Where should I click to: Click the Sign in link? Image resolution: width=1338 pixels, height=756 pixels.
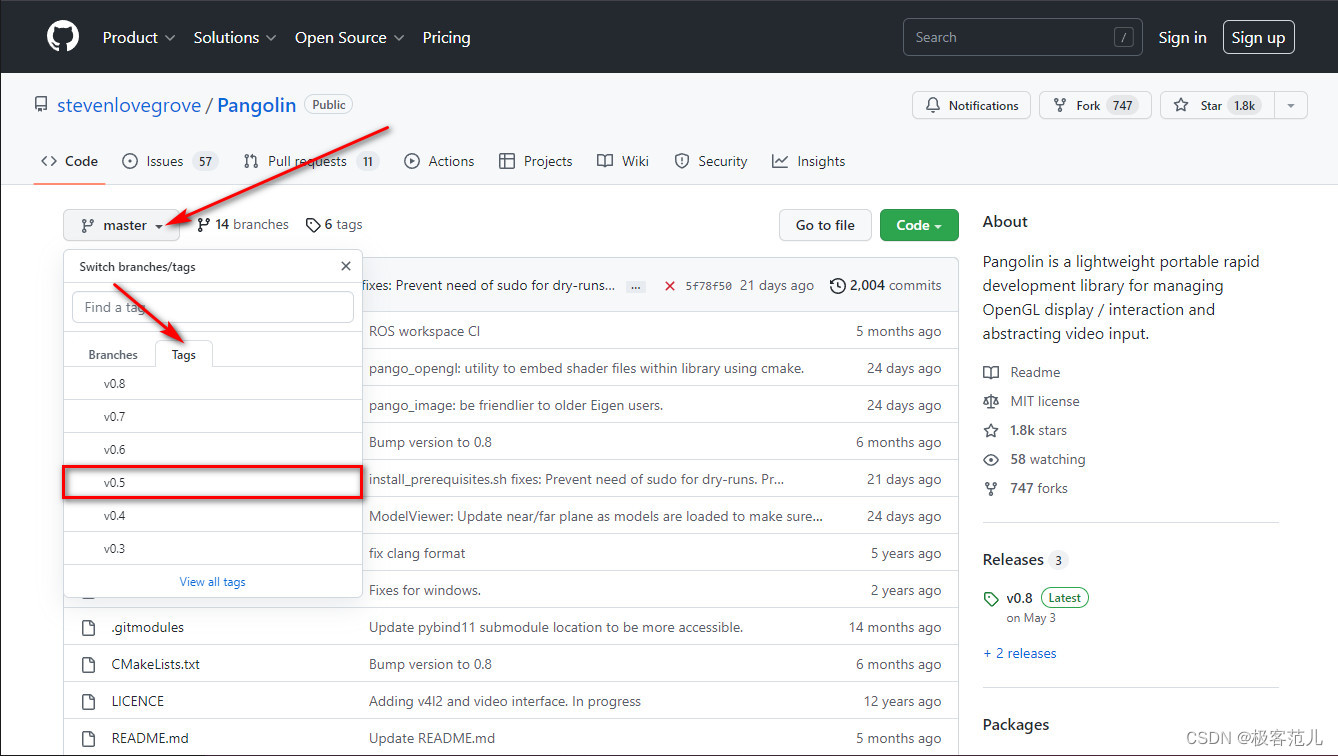point(1182,37)
